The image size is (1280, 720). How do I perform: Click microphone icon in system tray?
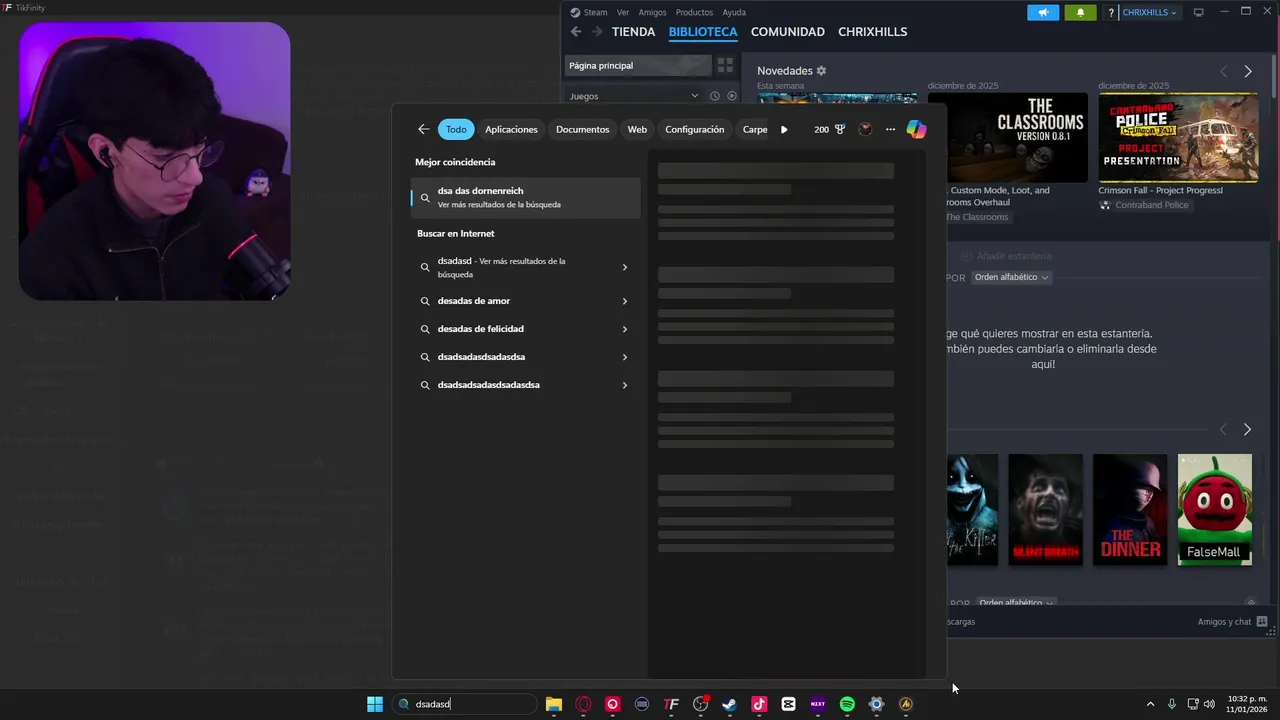pos(1171,704)
